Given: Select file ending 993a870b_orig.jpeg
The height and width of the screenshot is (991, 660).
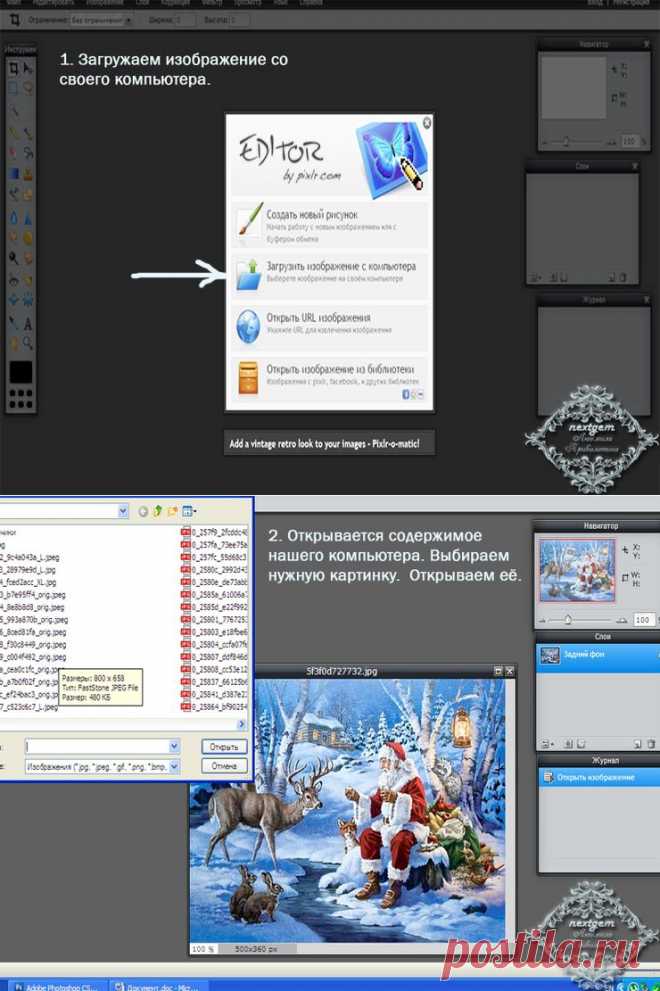Looking at the screenshot, I should pos(34,619).
